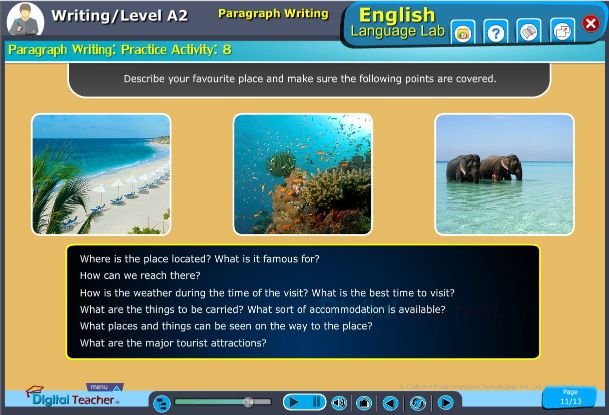Image resolution: width=609 pixels, height=415 pixels.
Task: Click the Page 11/13 indicator
Action: pos(571,396)
